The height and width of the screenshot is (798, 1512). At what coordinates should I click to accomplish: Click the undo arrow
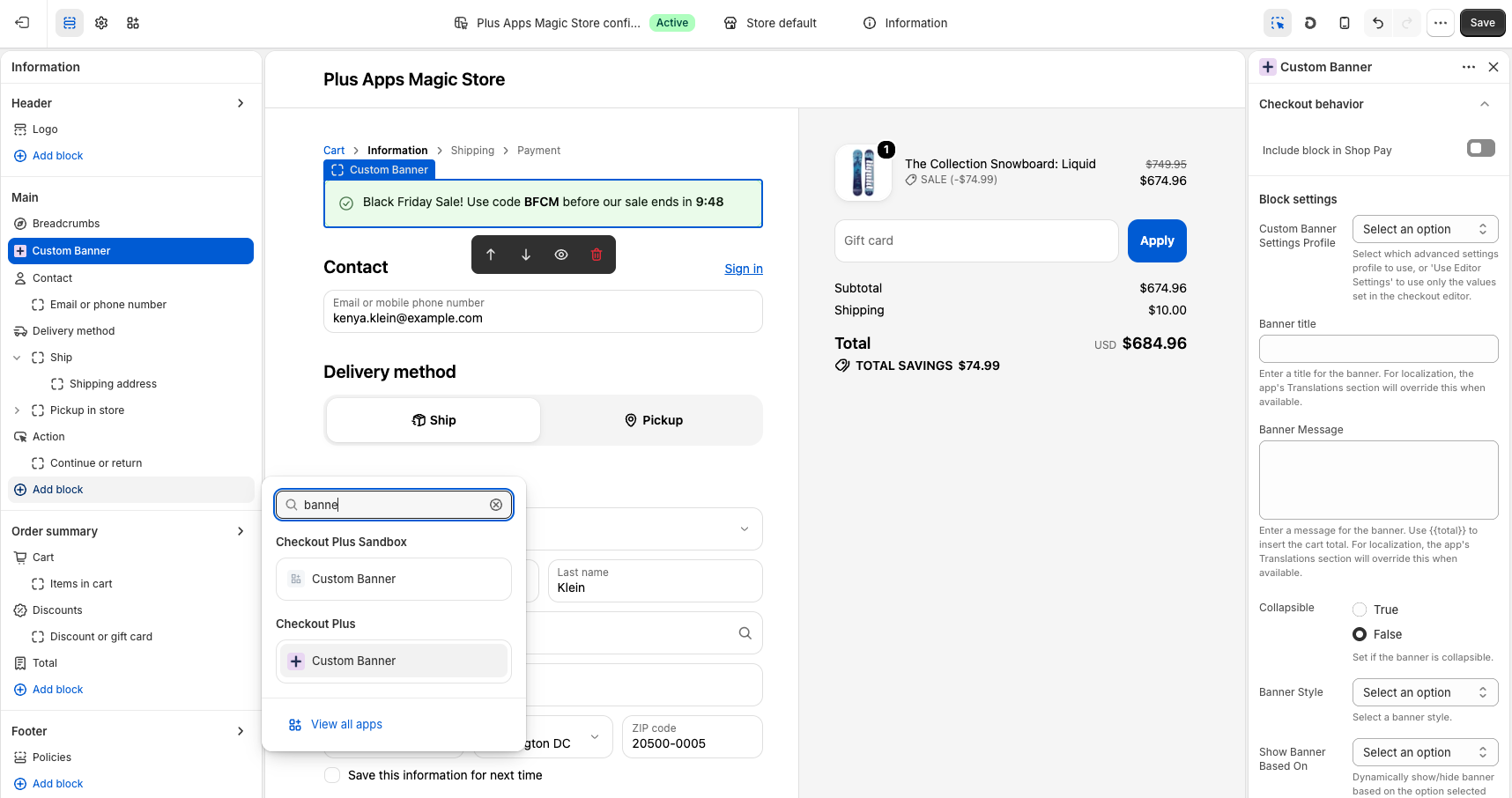(x=1378, y=23)
